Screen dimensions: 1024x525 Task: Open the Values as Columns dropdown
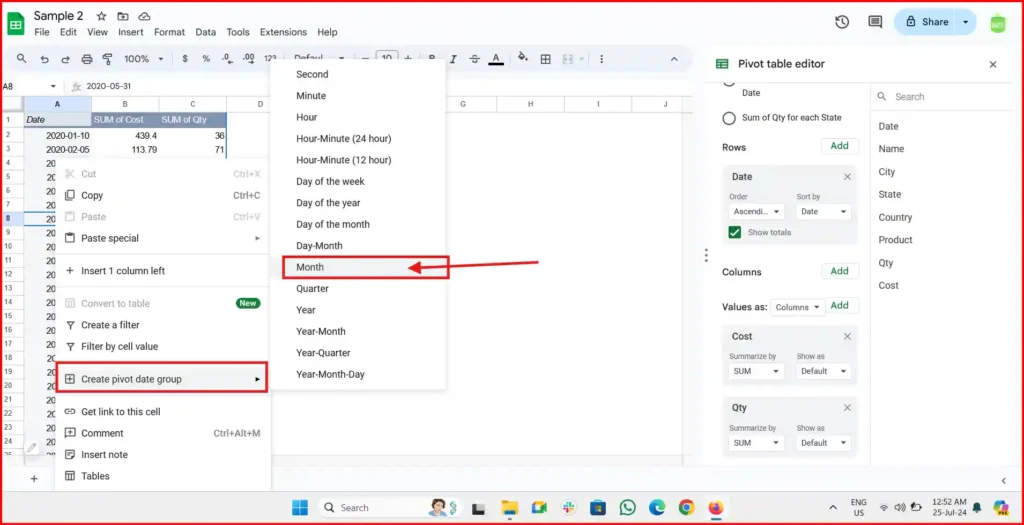tap(797, 307)
